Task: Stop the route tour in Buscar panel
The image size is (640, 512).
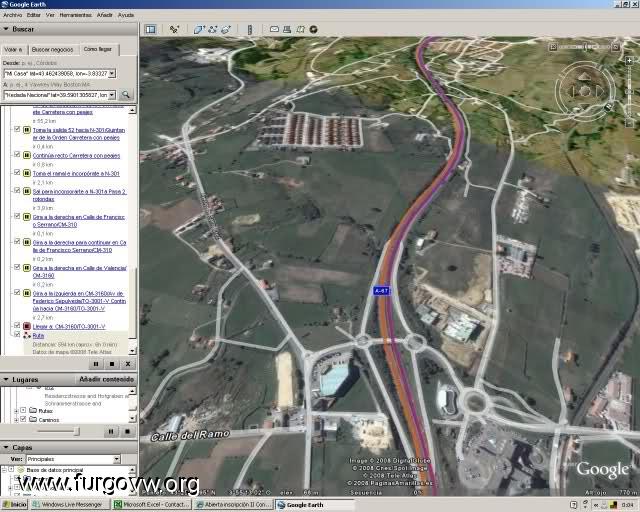Action: coord(112,364)
